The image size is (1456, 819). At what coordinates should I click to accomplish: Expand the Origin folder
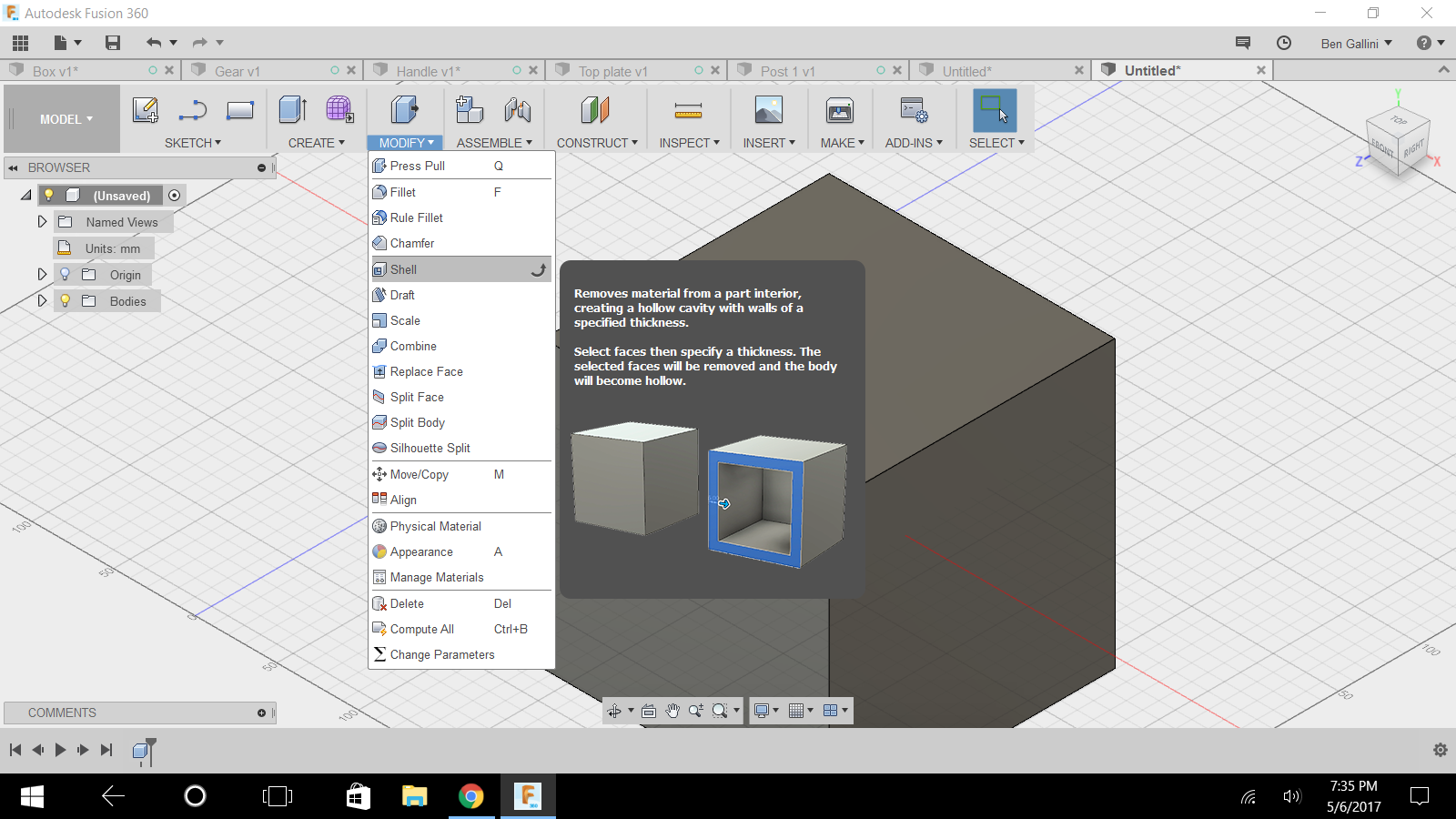pyautogui.click(x=42, y=274)
